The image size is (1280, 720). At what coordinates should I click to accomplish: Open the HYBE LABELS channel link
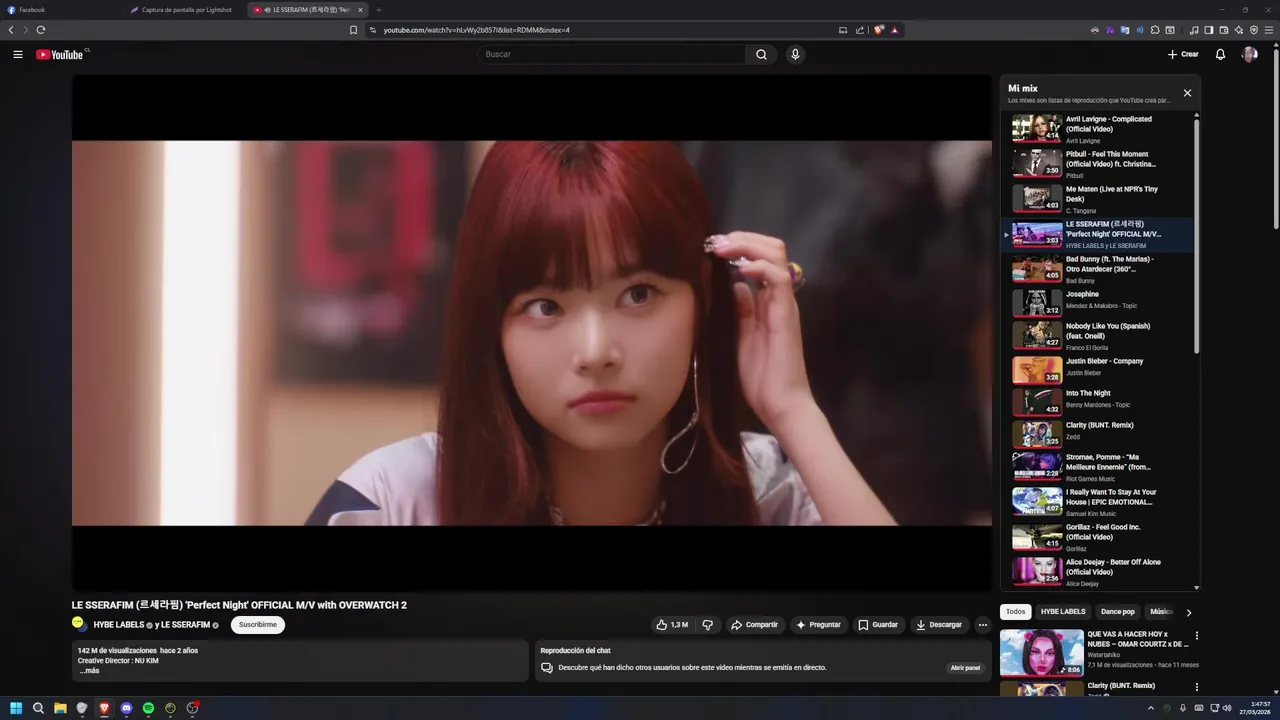coord(119,625)
